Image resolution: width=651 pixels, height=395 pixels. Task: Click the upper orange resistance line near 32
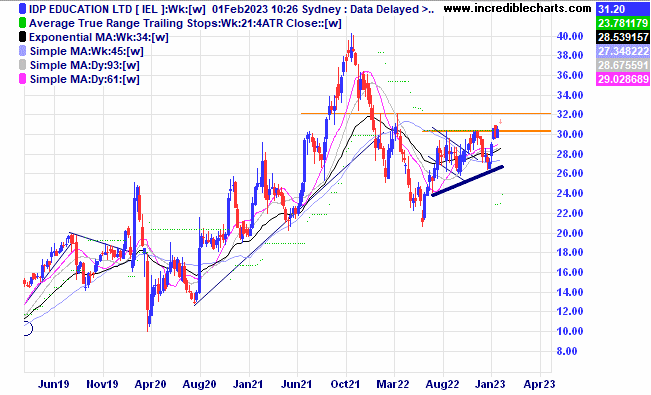click(426, 113)
